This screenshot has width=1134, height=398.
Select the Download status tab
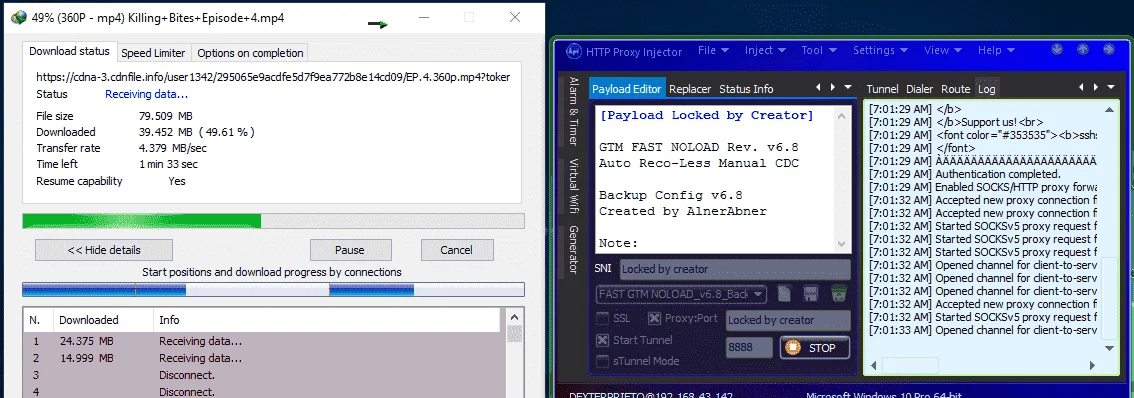(69, 51)
